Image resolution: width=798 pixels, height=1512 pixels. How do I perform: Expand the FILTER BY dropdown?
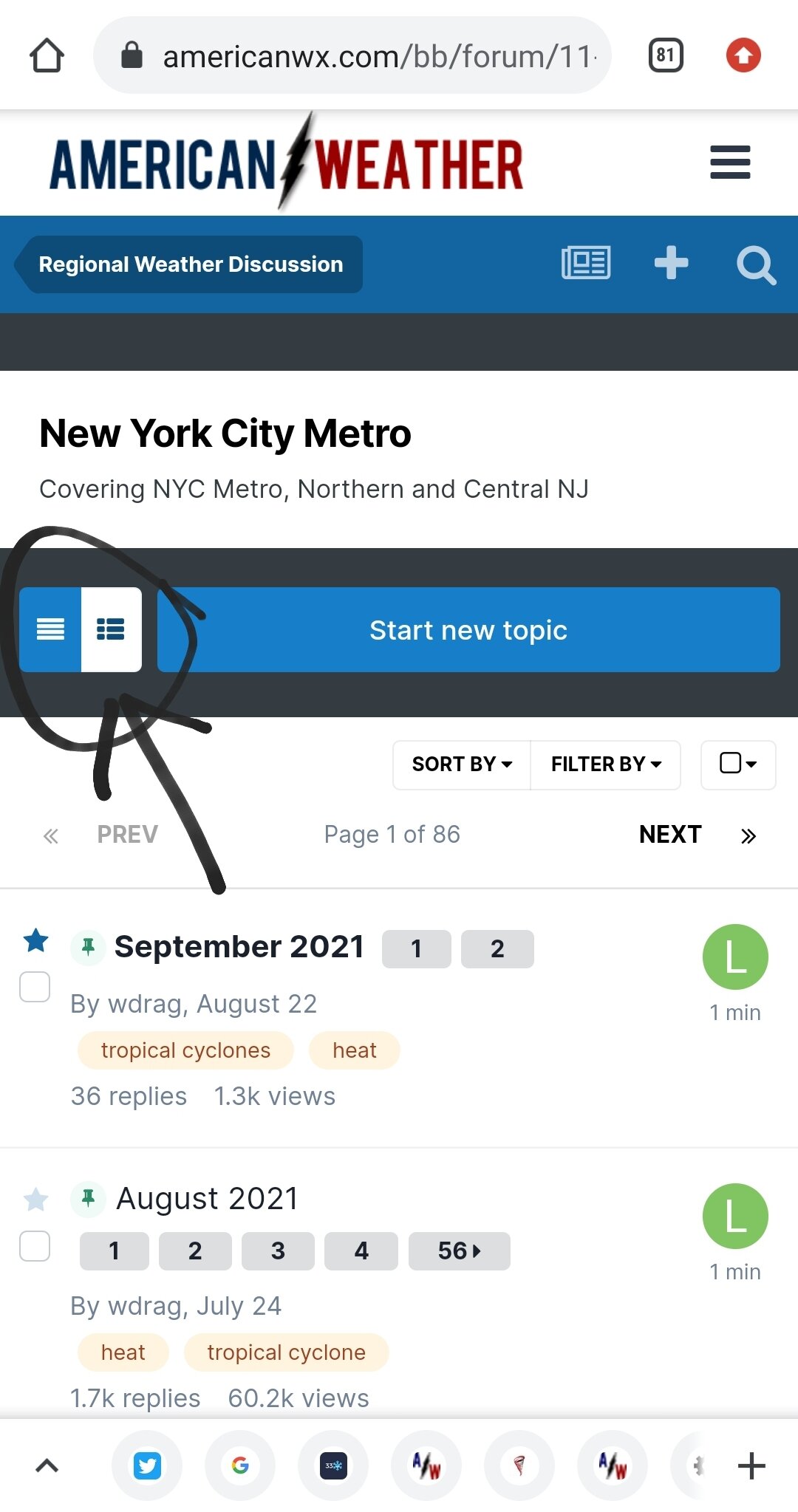606,764
